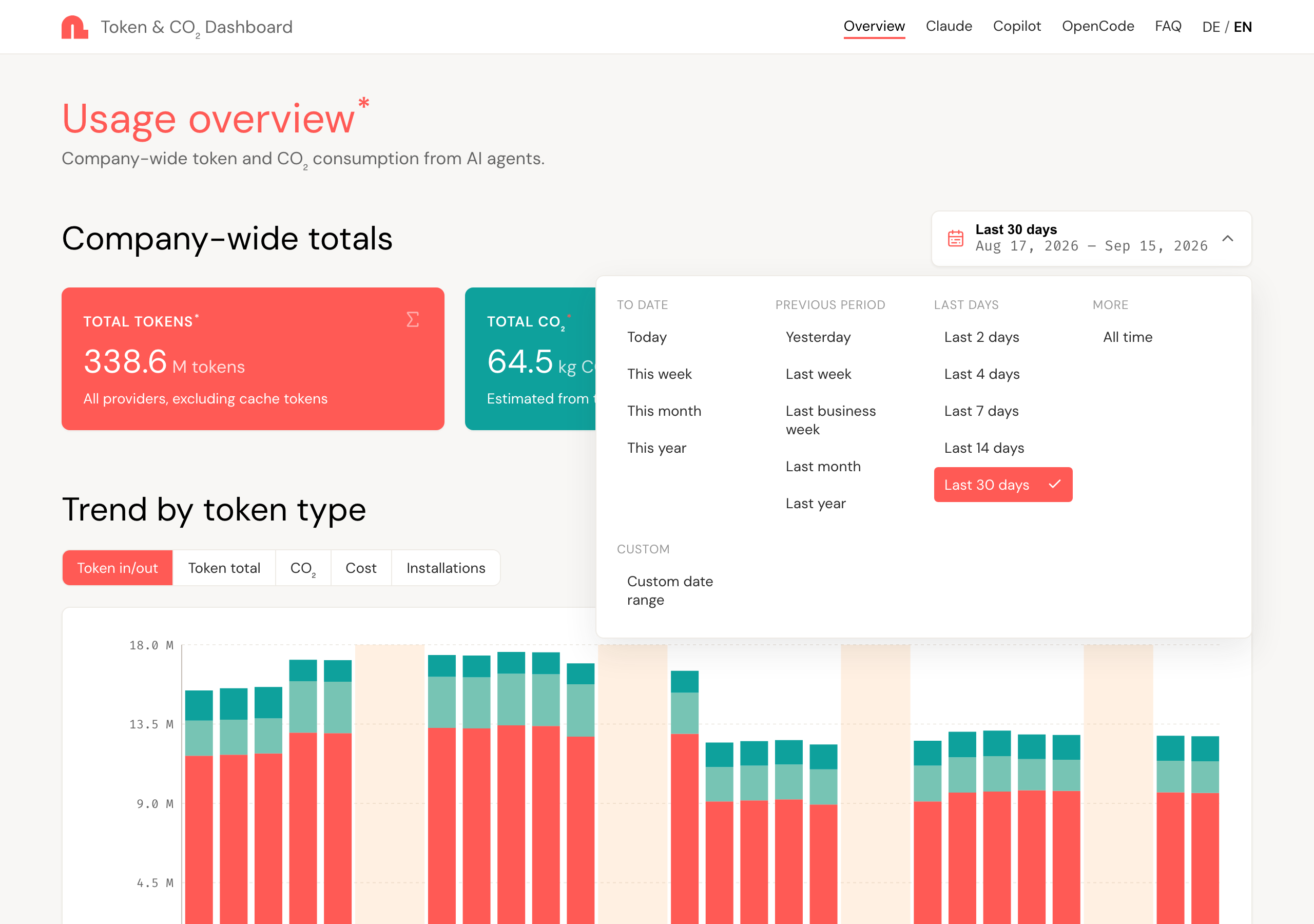Show the CO₂ trend chart
This screenshot has width=1314, height=924.
[x=303, y=568]
